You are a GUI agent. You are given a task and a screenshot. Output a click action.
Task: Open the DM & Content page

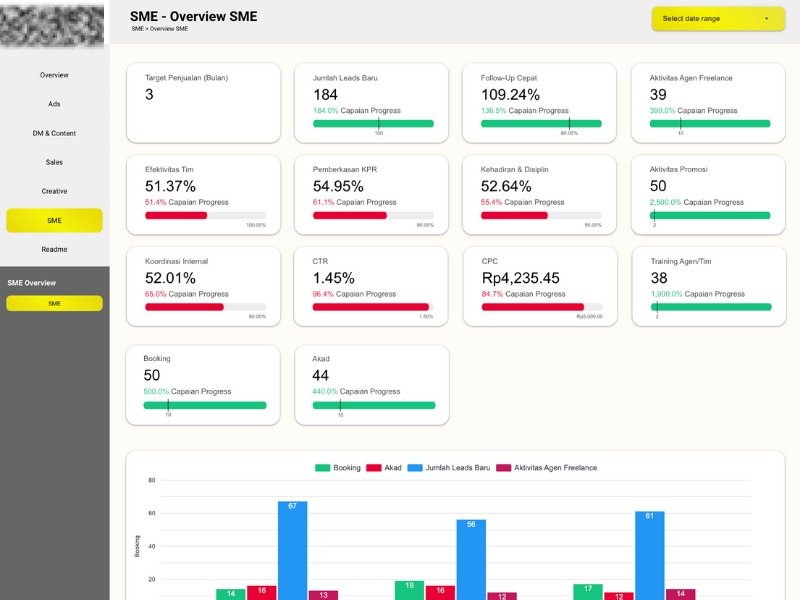coord(54,133)
